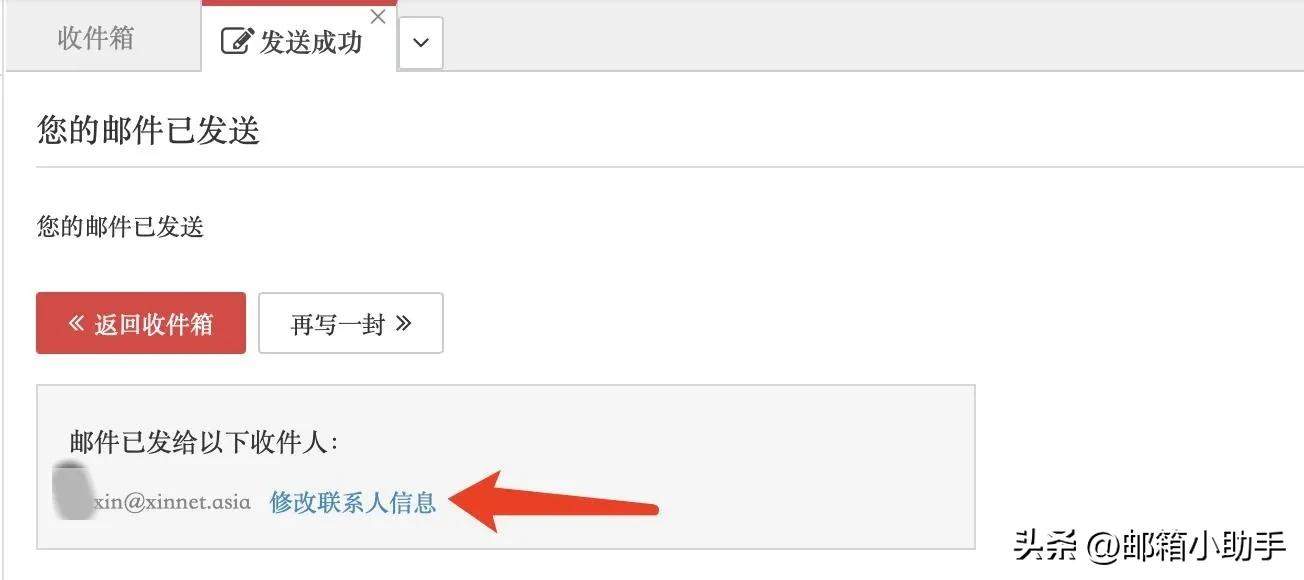Click the double-right arrow icon in 再写一封
The width and height of the screenshot is (1304, 580).
[403, 323]
